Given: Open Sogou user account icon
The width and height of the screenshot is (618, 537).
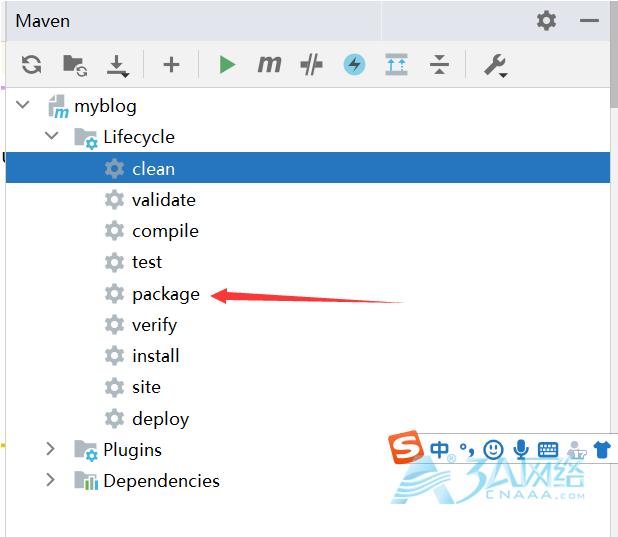Looking at the screenshot, I should point(576,450).
